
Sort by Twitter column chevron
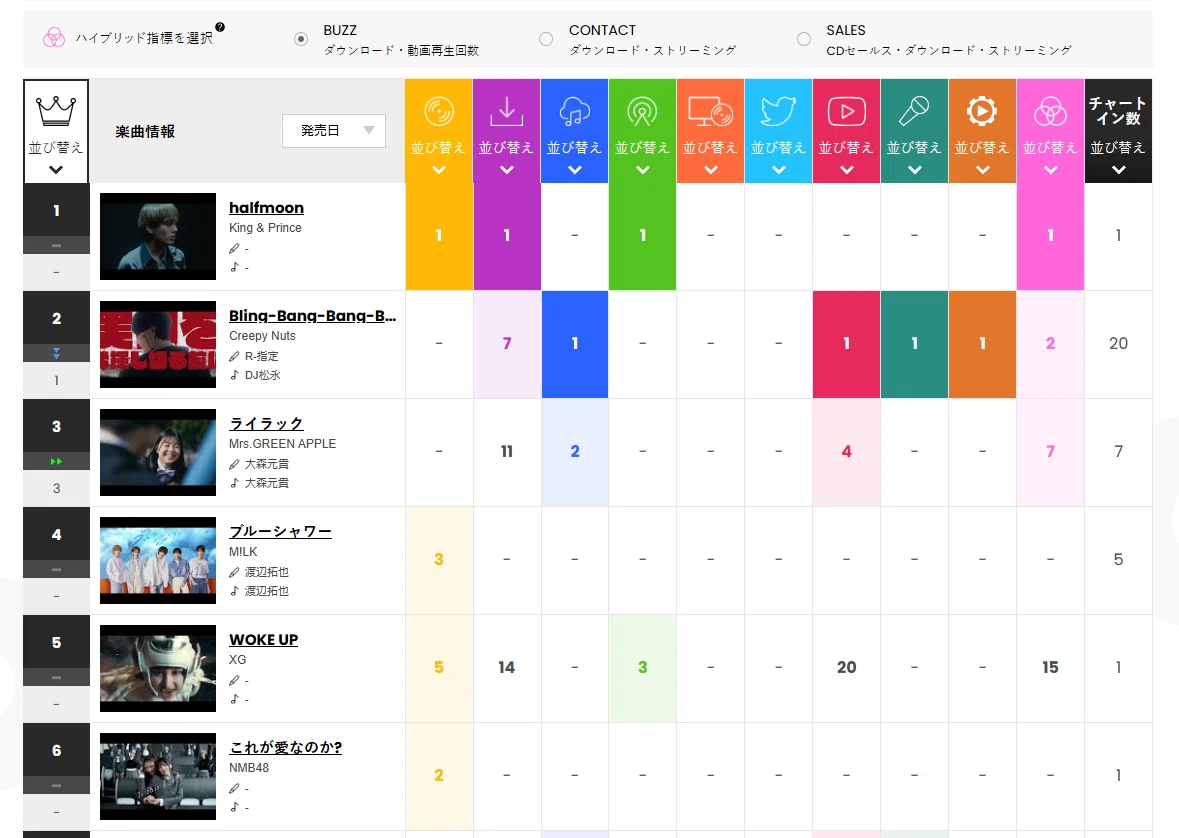778,170
